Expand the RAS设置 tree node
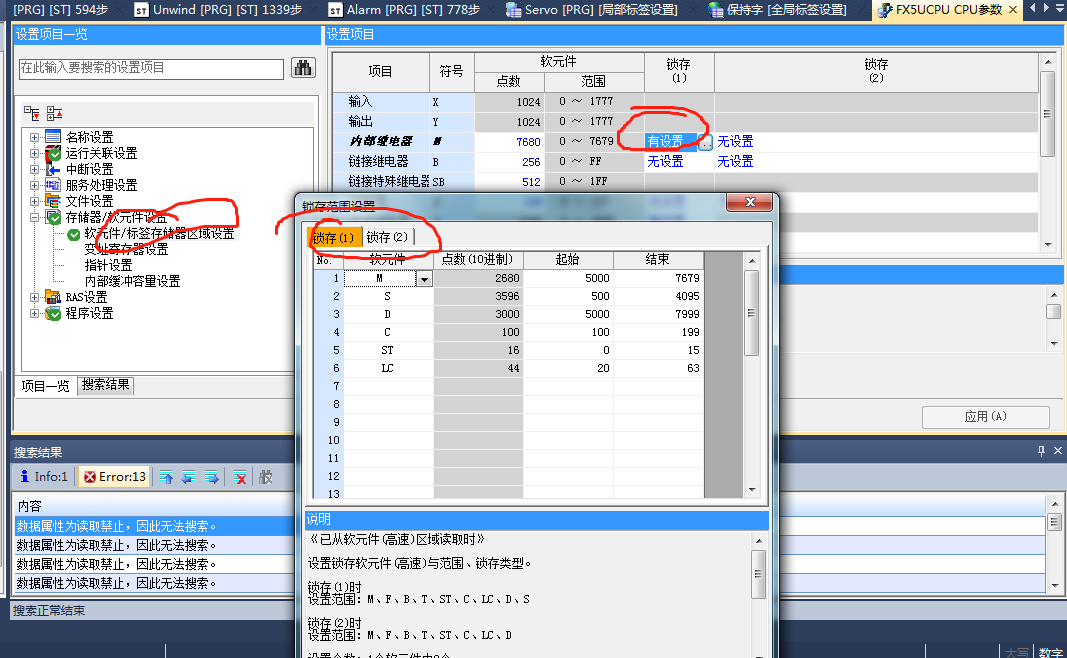 click(35, 297)
